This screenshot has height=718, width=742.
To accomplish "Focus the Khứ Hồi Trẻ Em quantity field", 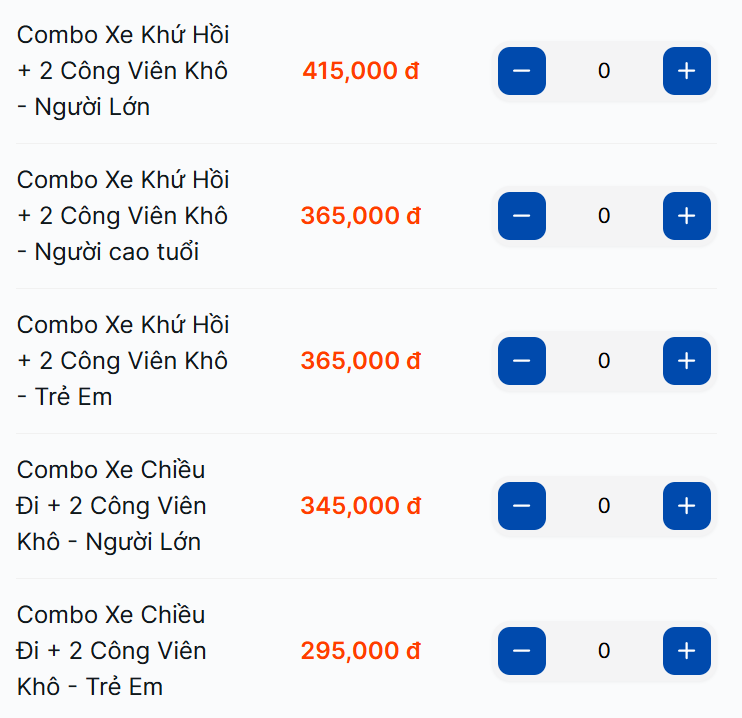I will 604,361.
